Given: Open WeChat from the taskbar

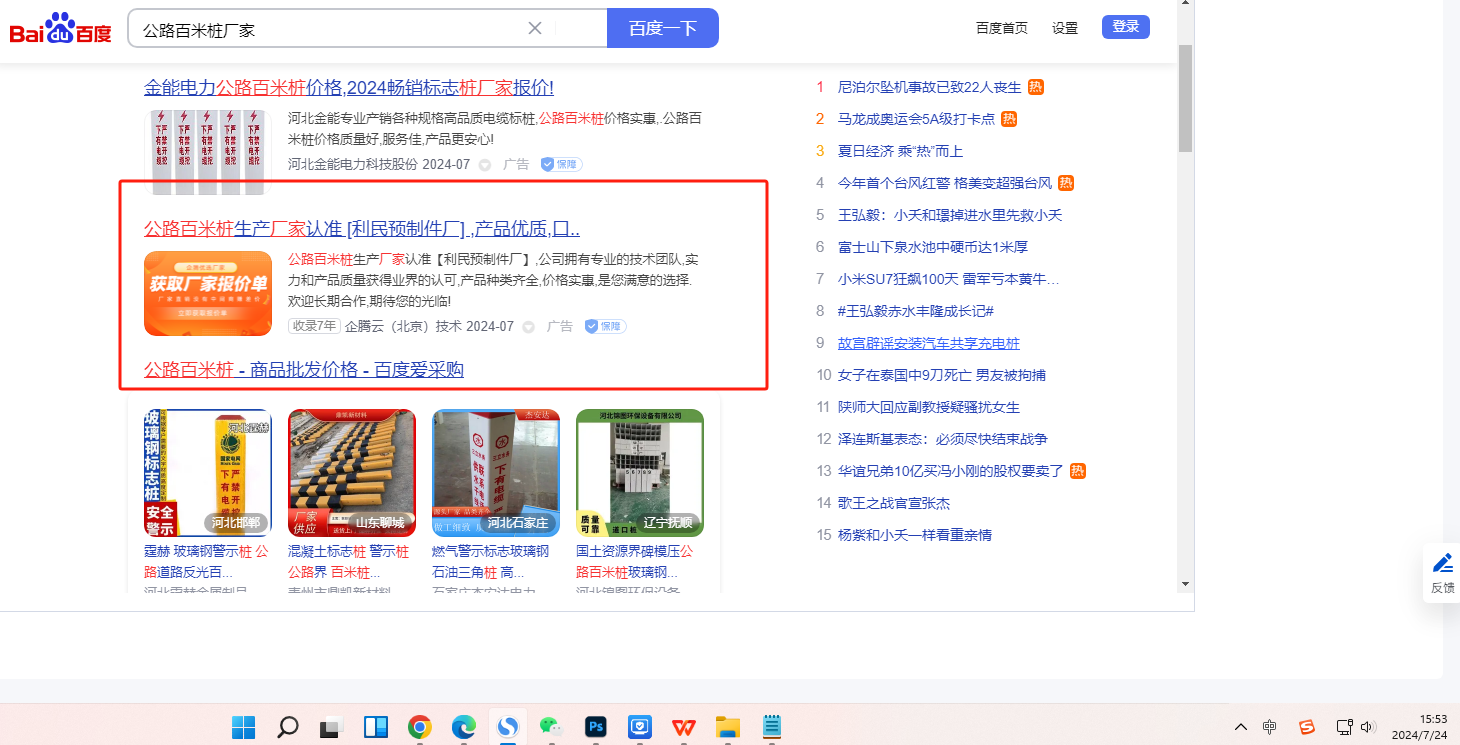Looking at the screenshot, I should click(551, 727).
